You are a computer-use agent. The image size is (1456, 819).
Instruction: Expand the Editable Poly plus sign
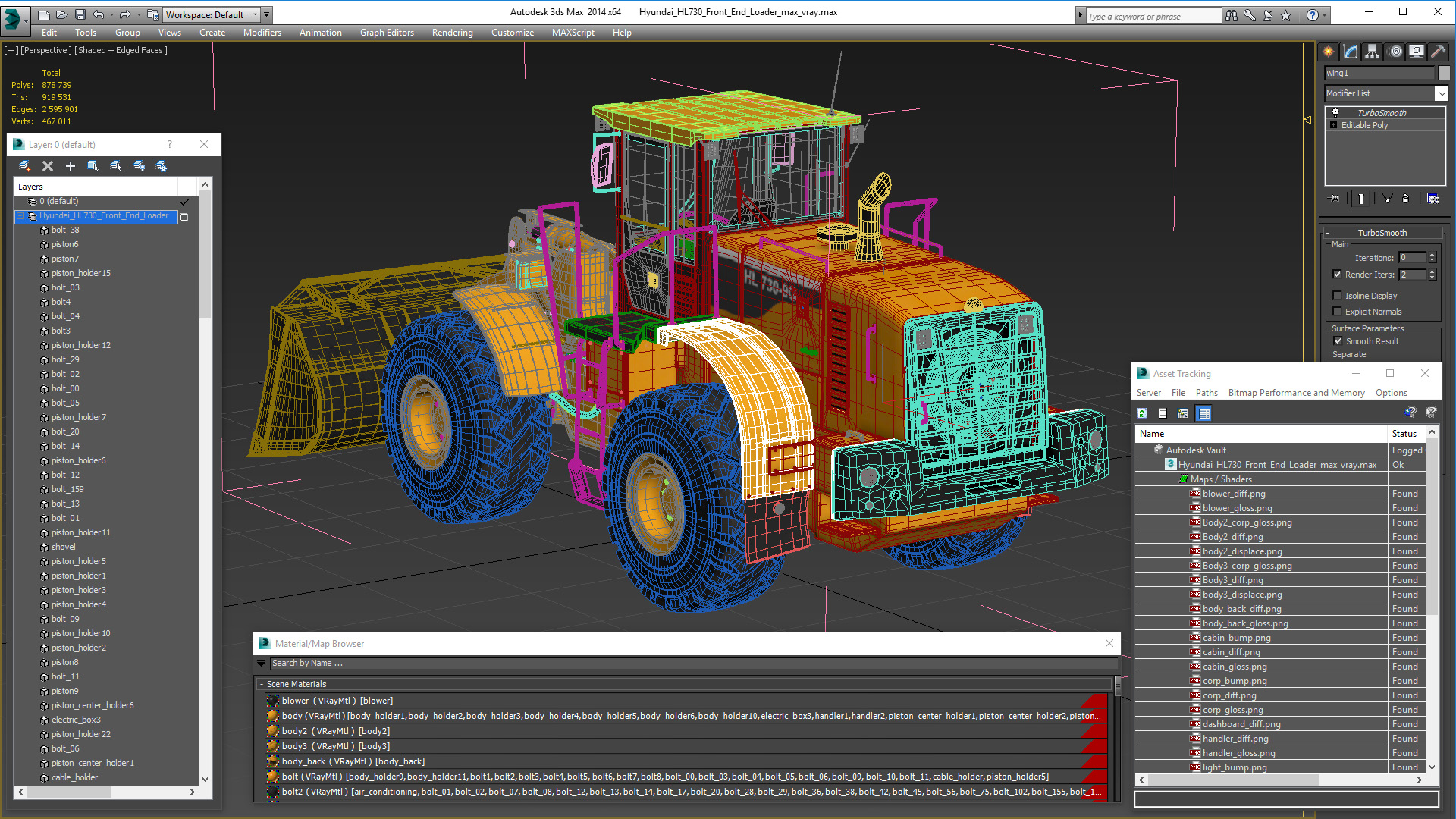tap(1334, 125)
